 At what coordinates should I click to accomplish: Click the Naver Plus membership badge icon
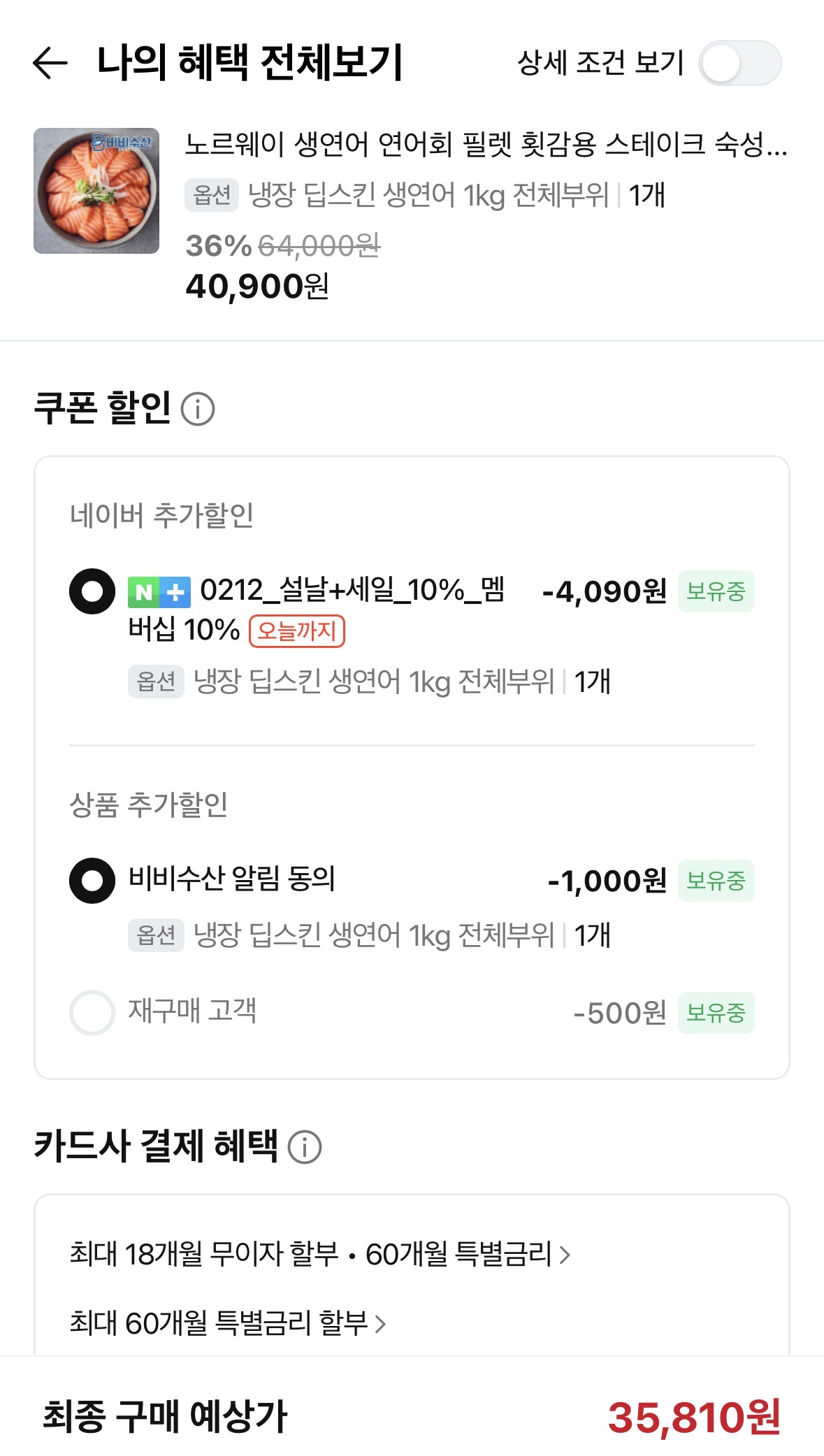point(159,592)
